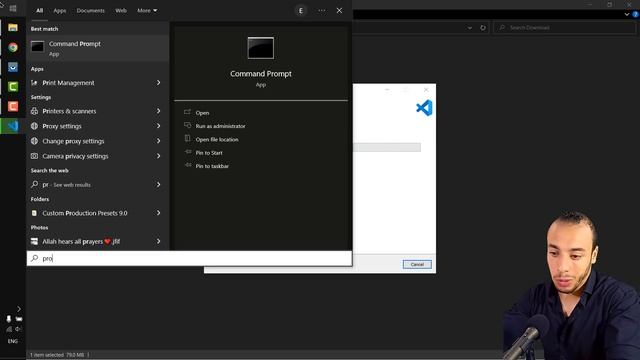Click the Change proxy settings globe icon
This screenshot has height=360, width=640.
34,141
